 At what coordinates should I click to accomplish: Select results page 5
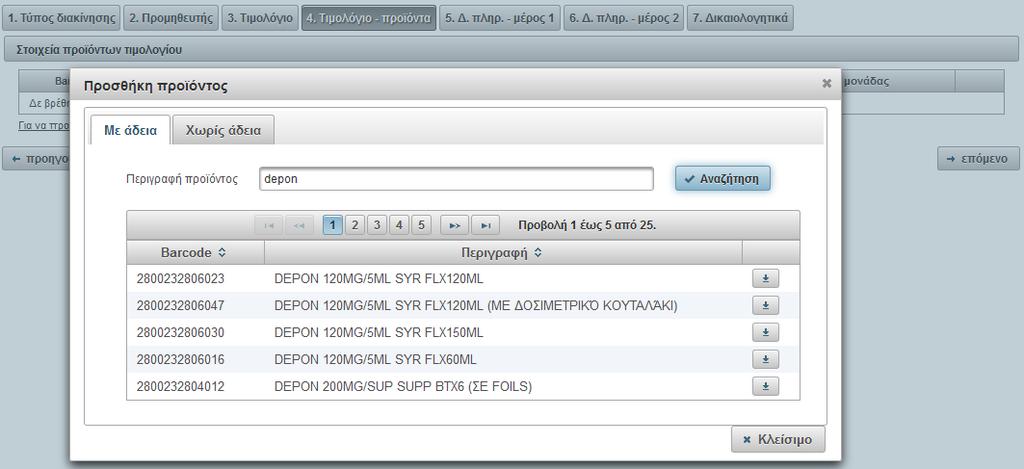(421, 225)
